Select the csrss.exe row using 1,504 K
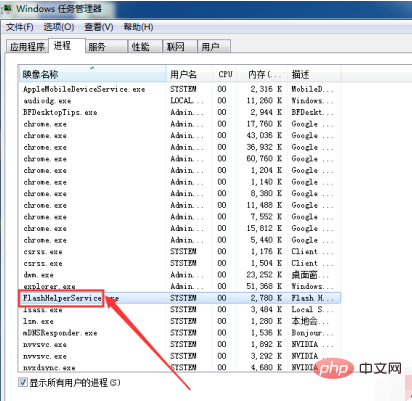Viewport: 412px width, 401px height. pos(179,263)
